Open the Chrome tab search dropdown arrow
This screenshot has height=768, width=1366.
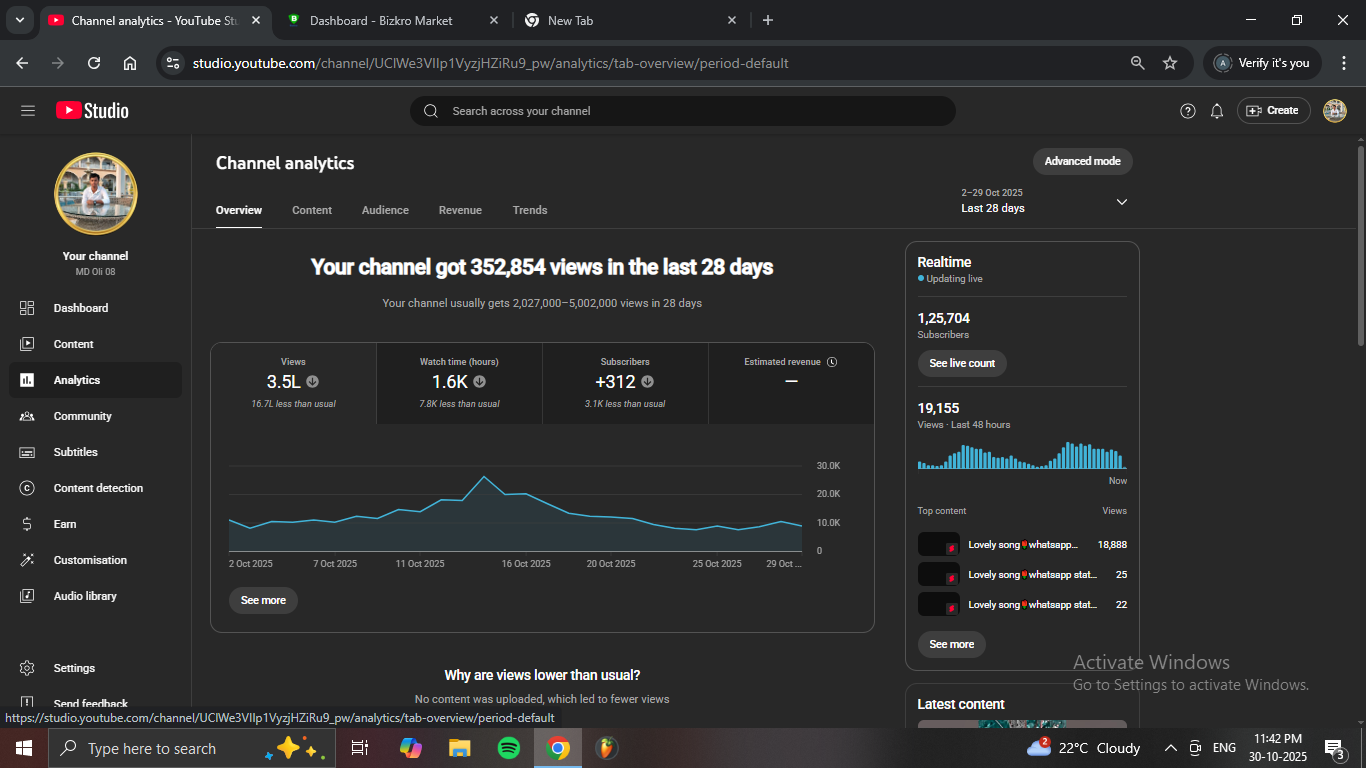click(19, 20)
